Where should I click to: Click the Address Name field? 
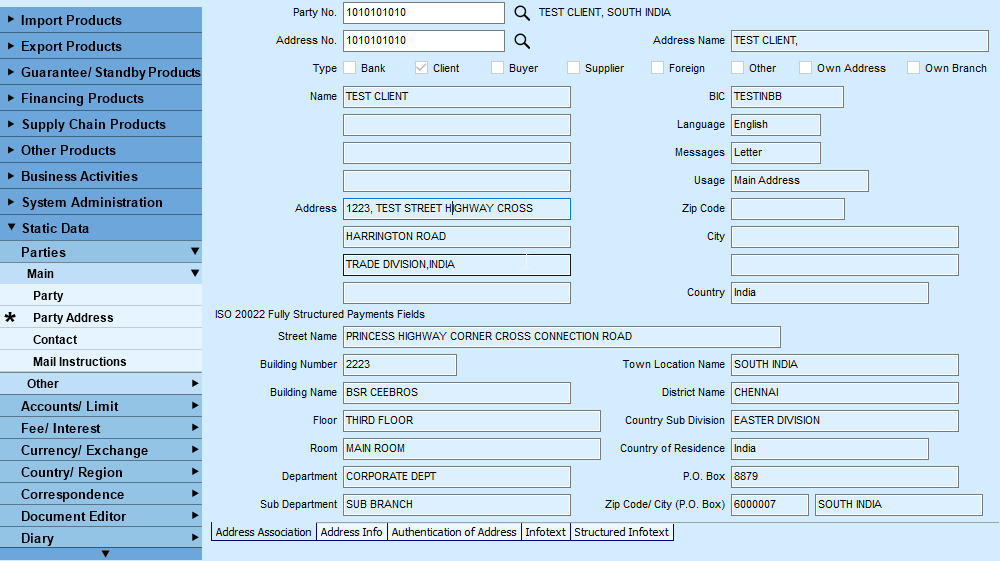[x=860, y=41]
